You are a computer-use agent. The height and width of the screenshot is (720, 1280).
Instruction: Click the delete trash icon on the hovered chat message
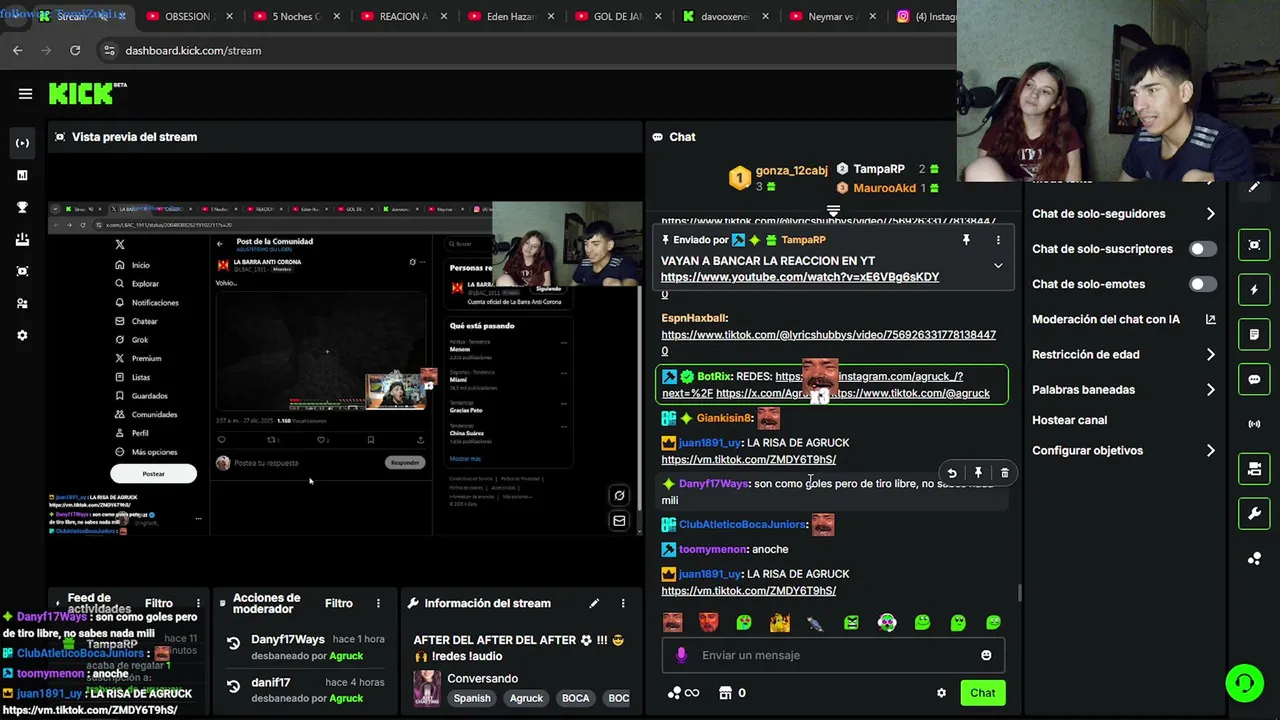tap(1005, 473)
